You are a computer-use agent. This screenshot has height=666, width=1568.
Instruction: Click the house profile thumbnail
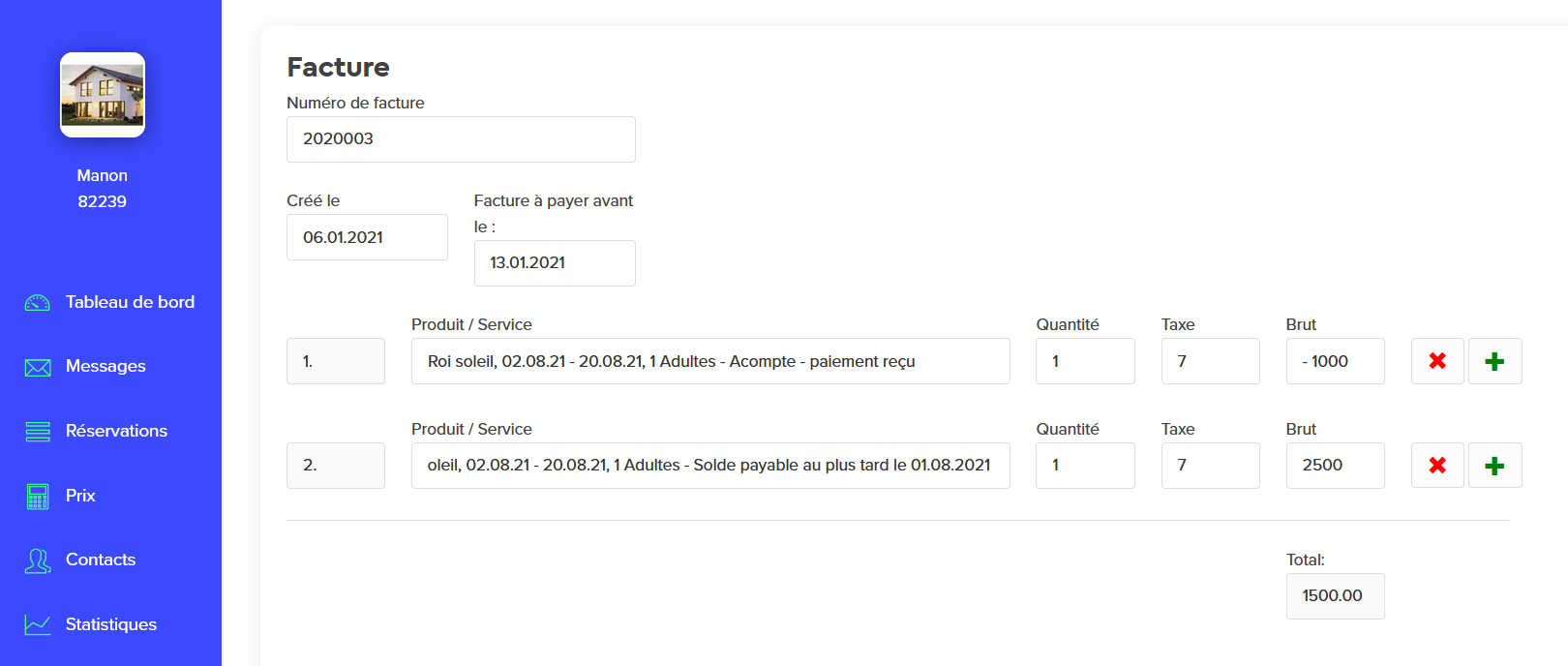[x=103, y=95]
